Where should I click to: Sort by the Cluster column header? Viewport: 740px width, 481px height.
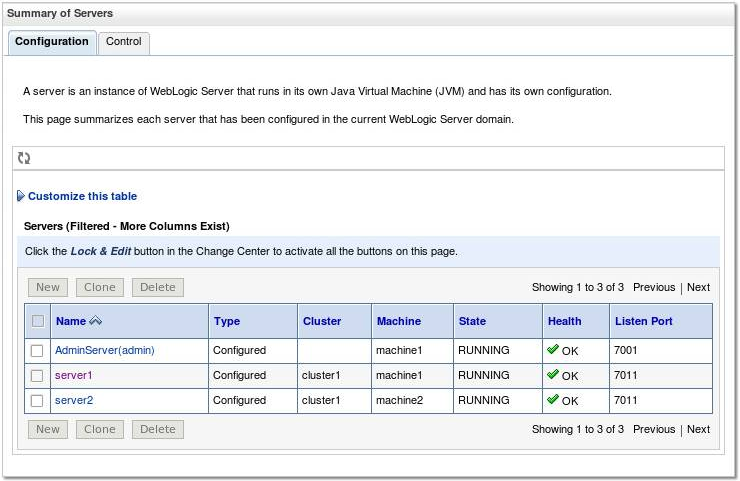coord(322,321)
